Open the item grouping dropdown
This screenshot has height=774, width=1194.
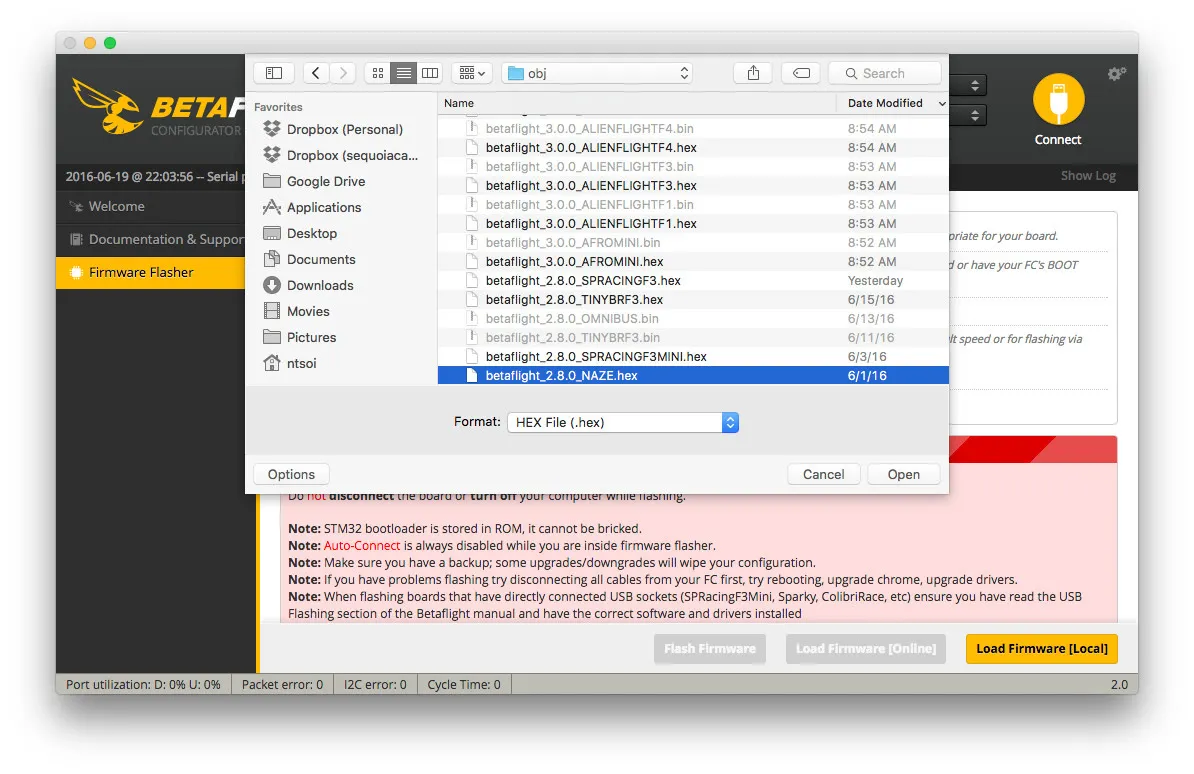pyautogui.click(x=470, y=73)
